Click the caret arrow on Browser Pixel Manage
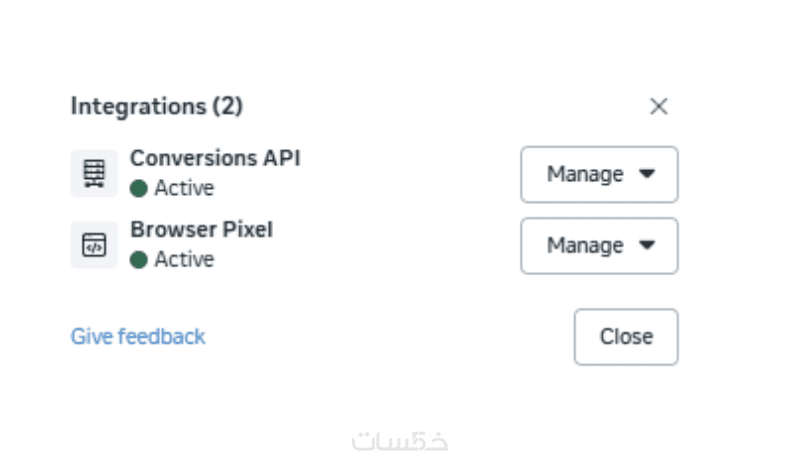The image size is (800, 460). coord(646,245)
